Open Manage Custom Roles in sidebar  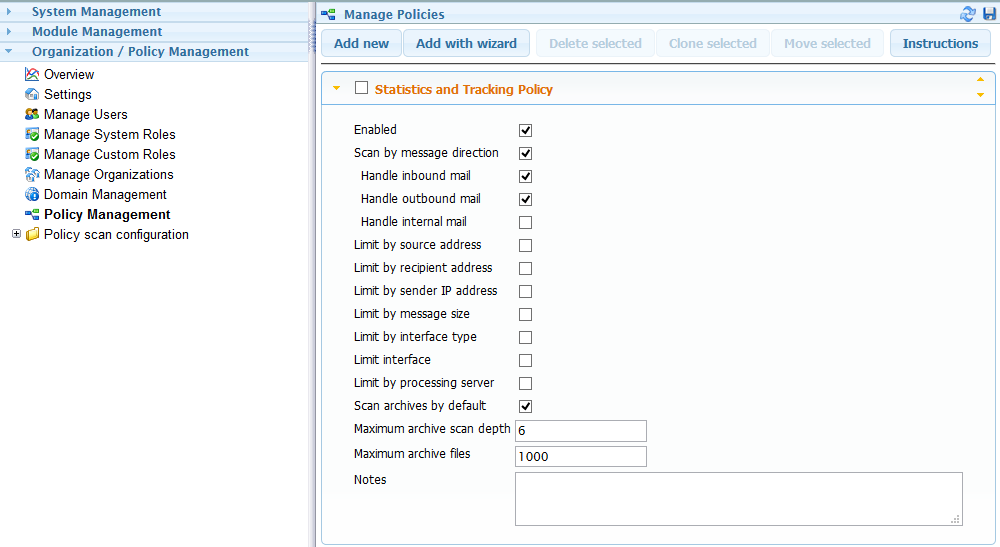point(109,154)
